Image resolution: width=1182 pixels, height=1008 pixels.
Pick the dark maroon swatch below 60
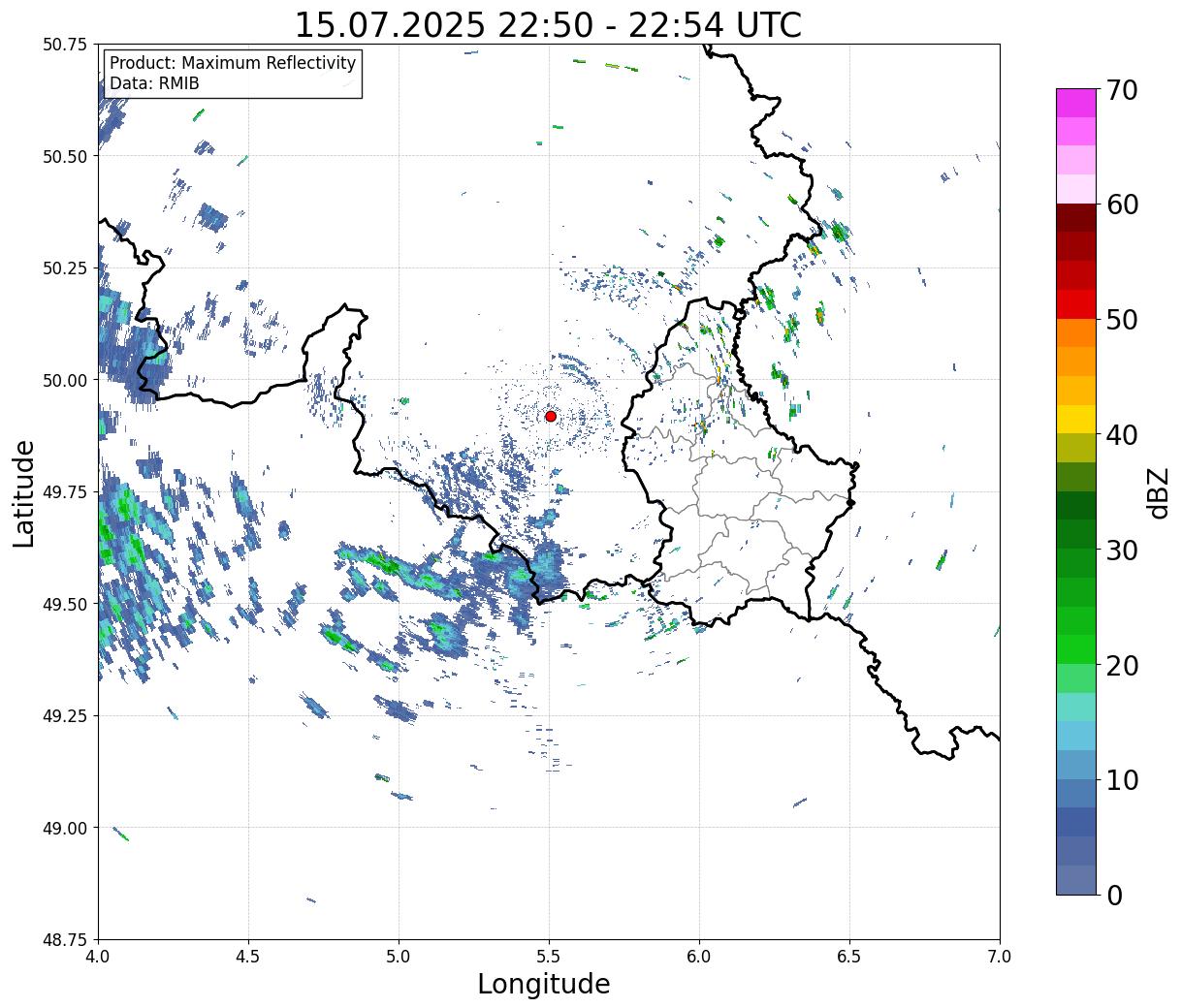coord(1076,218)
